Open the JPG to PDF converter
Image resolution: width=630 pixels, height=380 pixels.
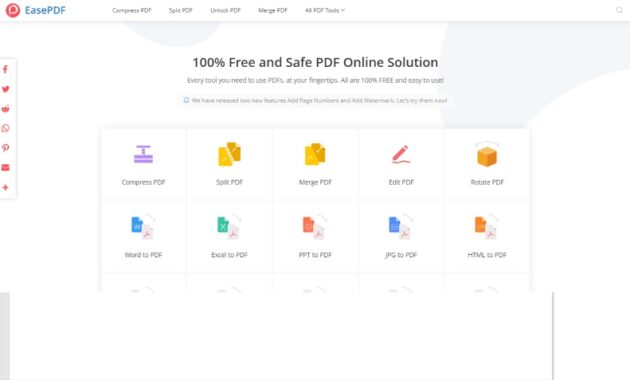(401, 237)
